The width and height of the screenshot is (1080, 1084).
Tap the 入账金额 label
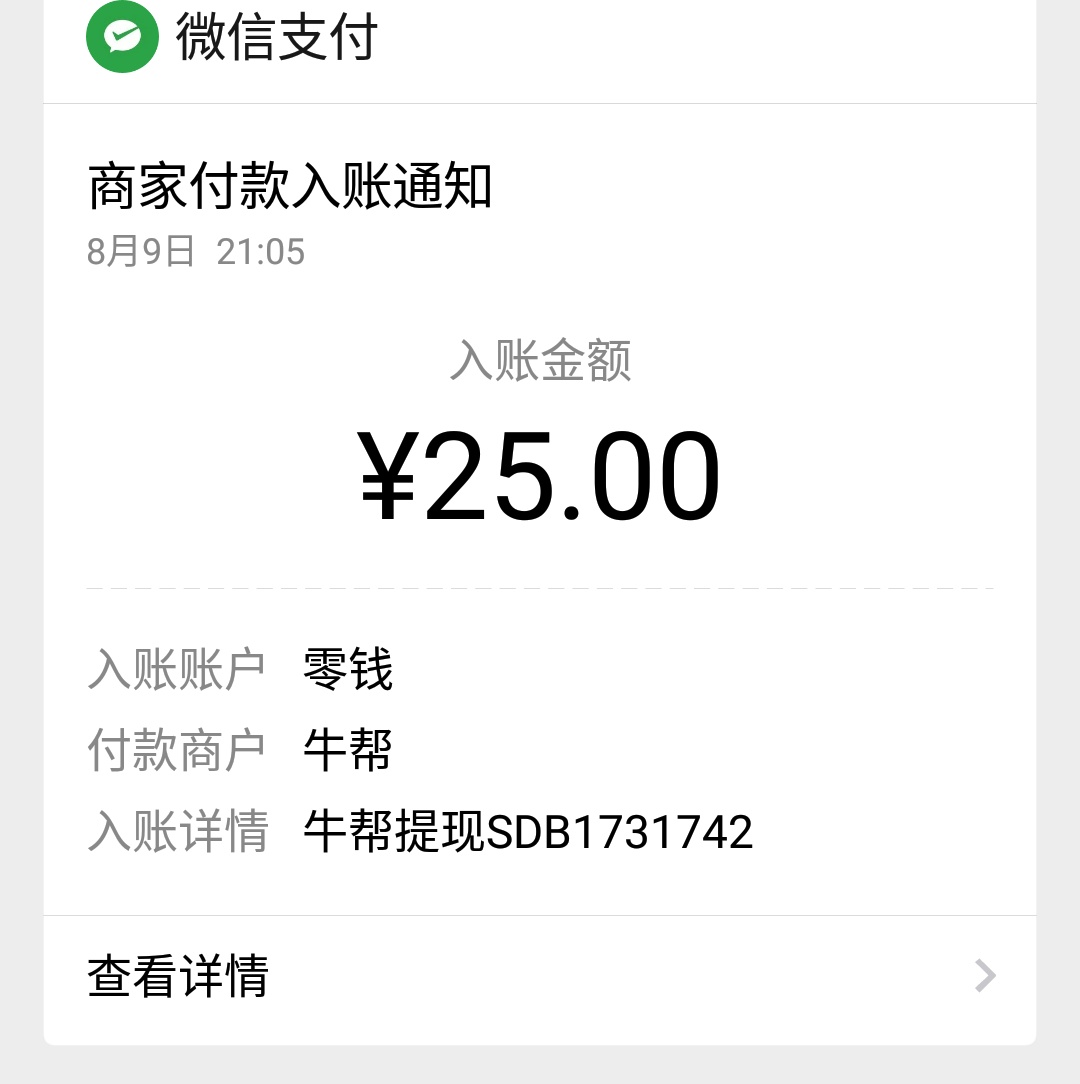click(540, 359)
